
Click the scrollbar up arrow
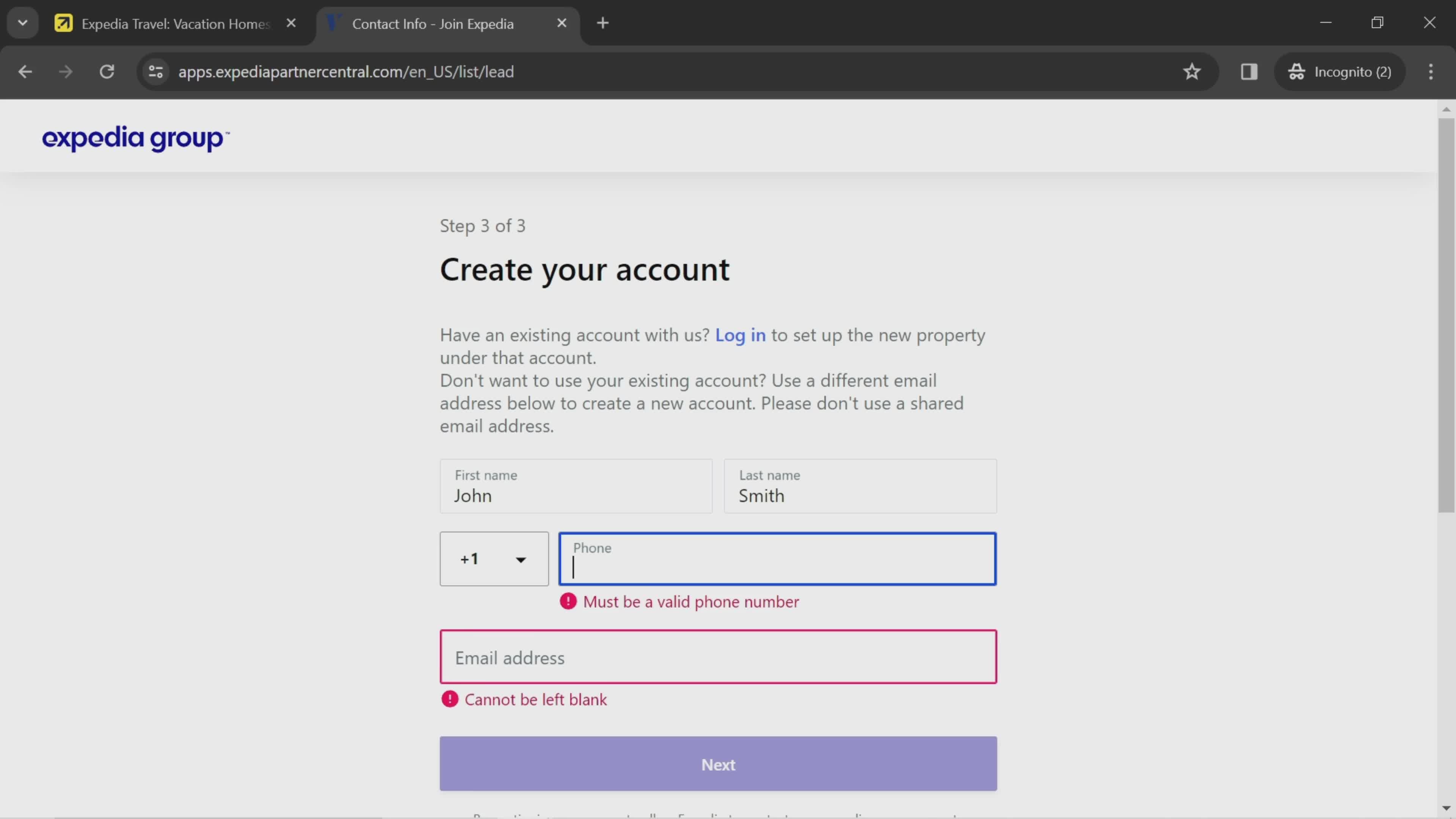1446,109
